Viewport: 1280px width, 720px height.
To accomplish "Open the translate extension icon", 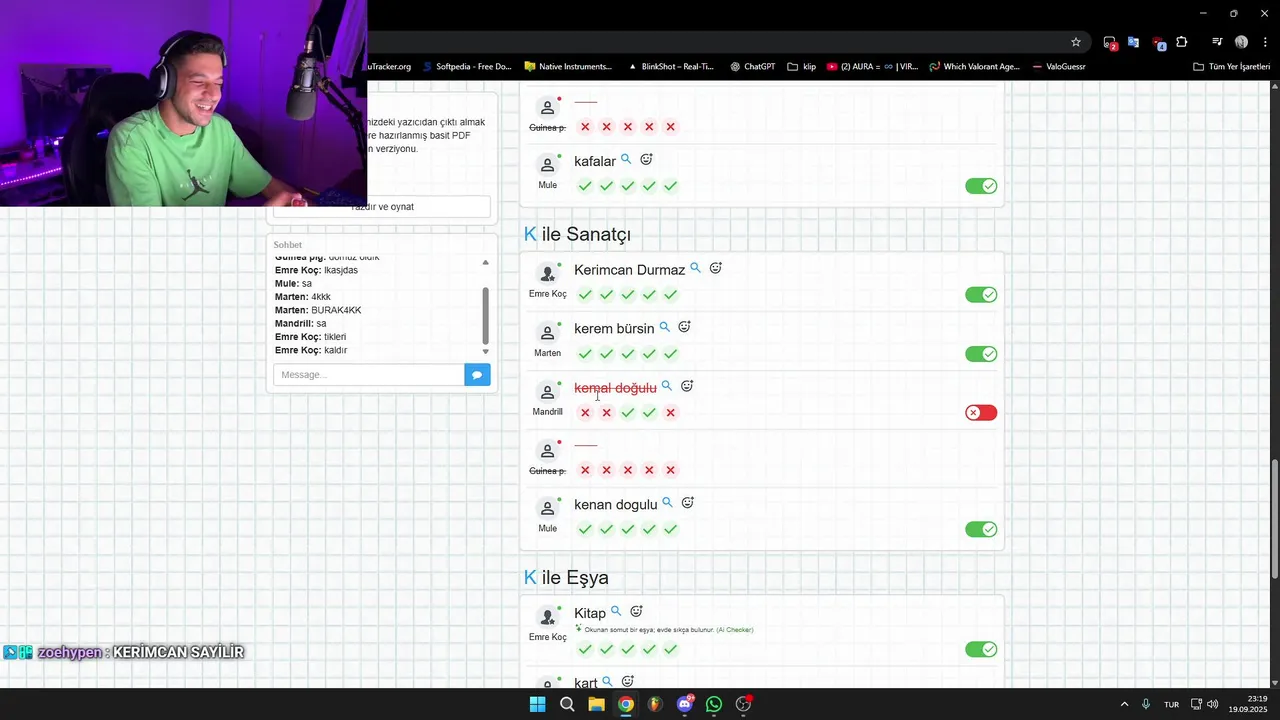I will click(1133, 42).
